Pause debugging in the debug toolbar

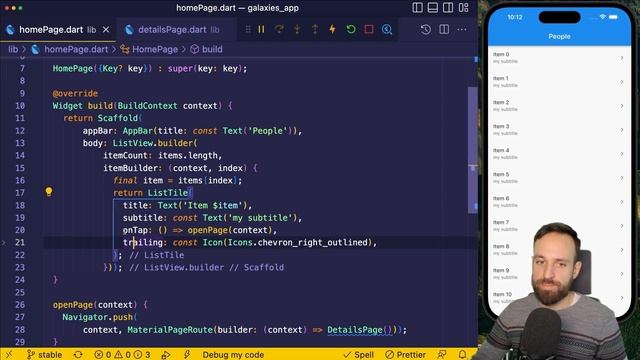point(261,29)
